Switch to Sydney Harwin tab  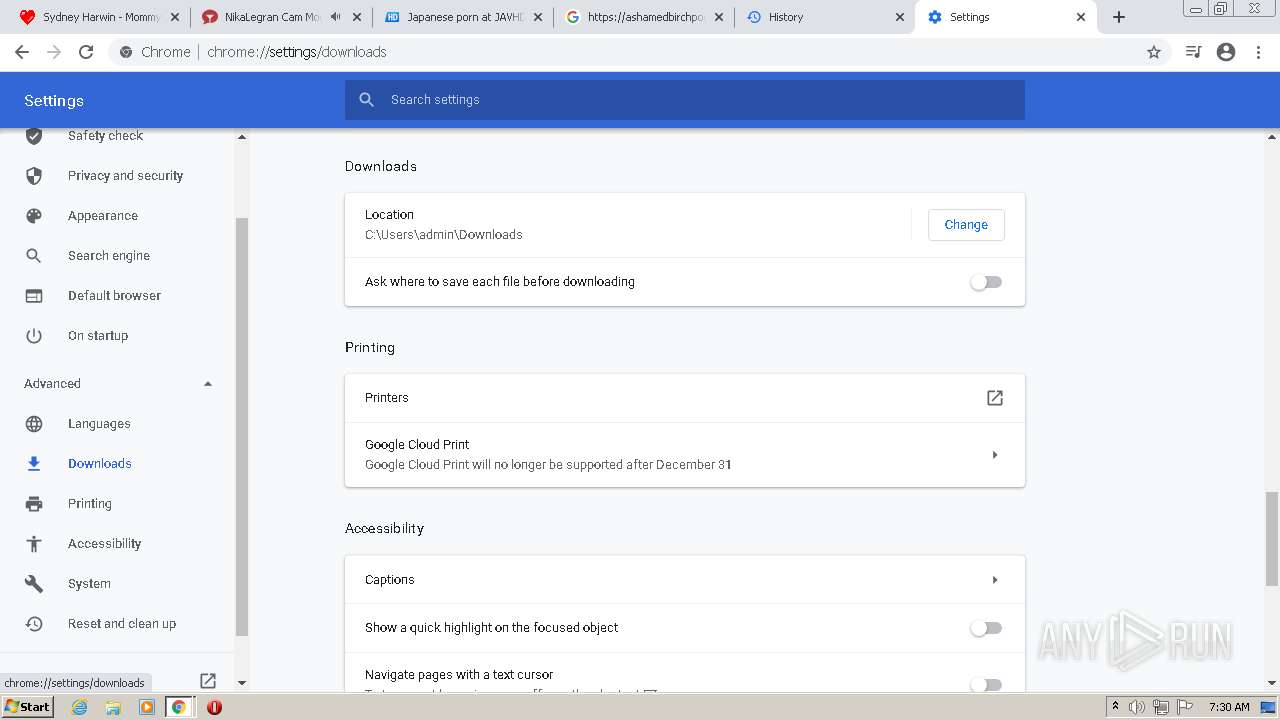coord(98,17)
